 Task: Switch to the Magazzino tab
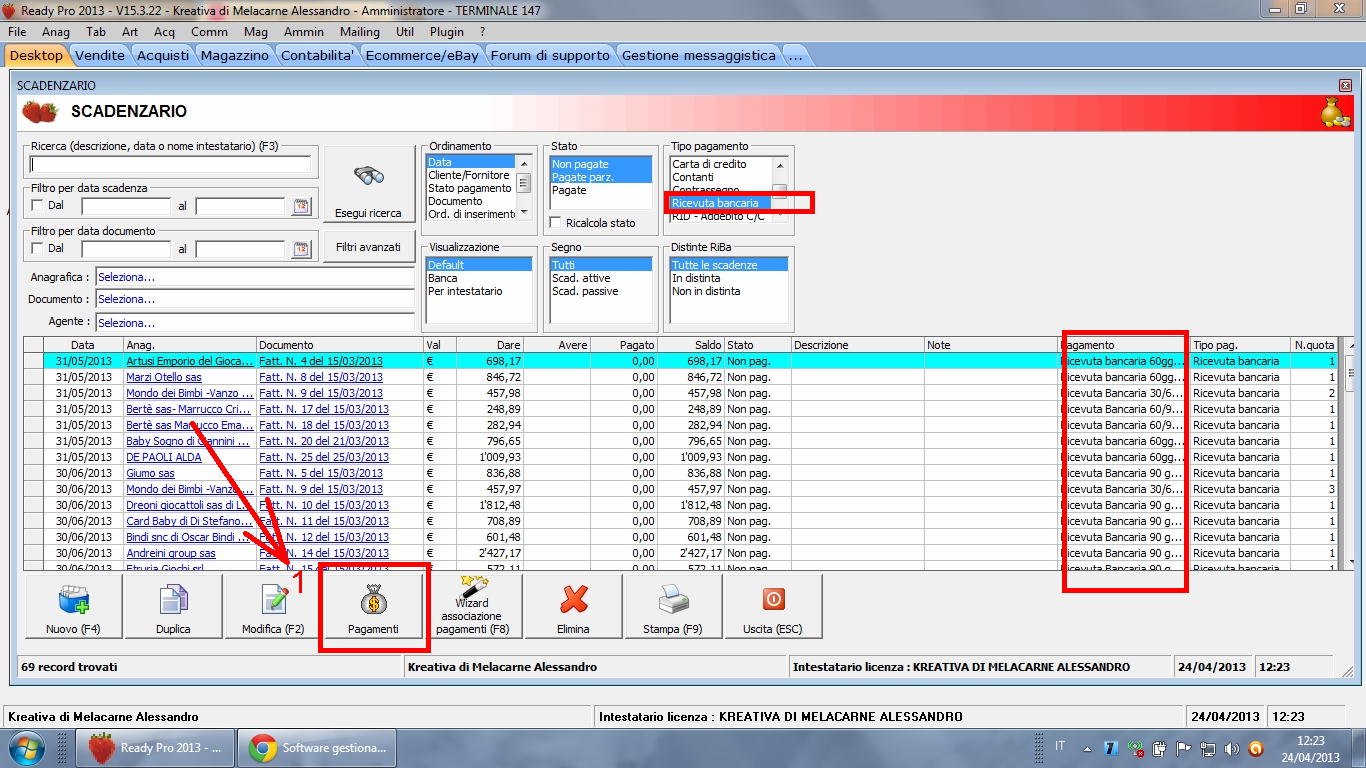(x=235, y=55)
